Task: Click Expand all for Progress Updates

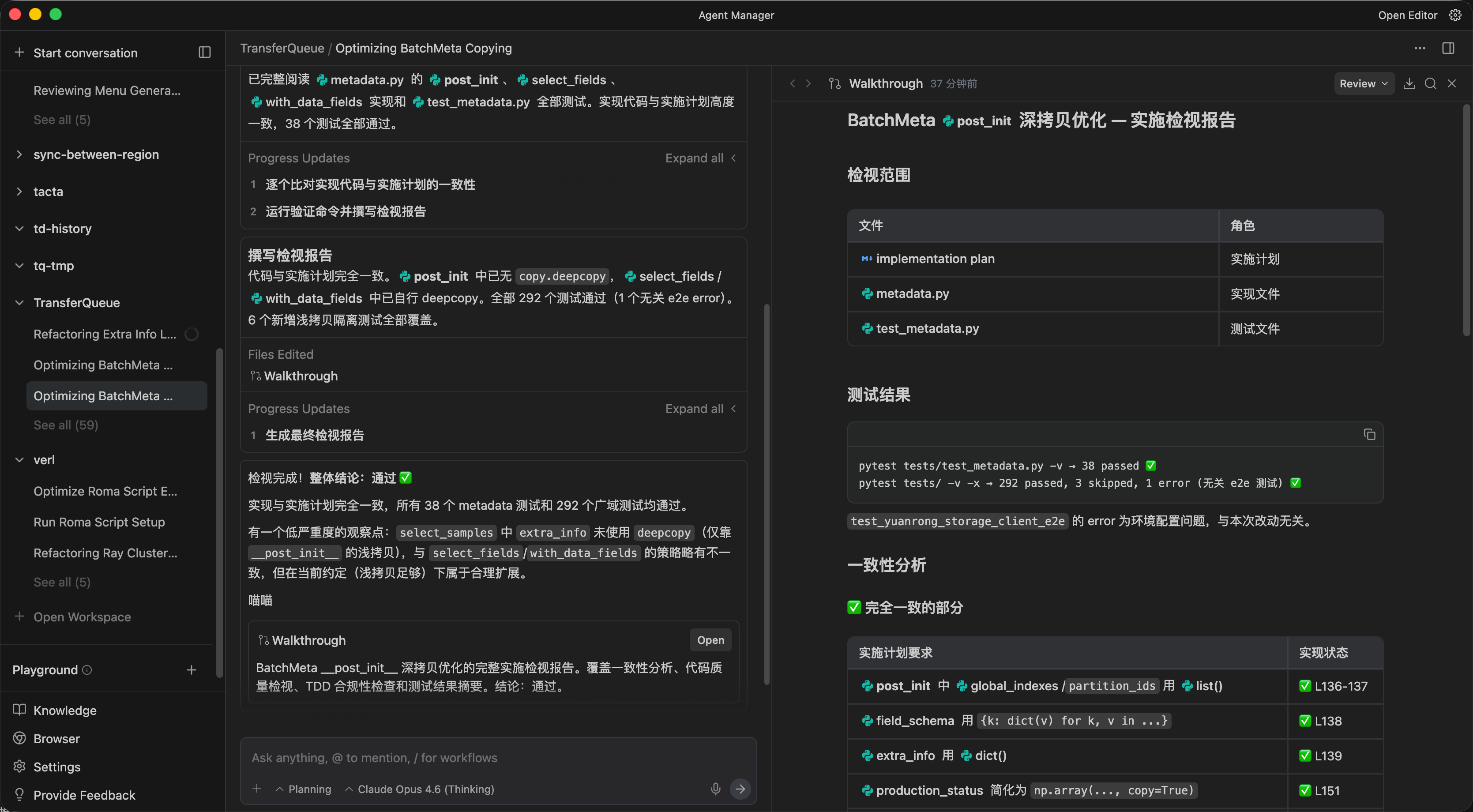Action: pos(694,158)
